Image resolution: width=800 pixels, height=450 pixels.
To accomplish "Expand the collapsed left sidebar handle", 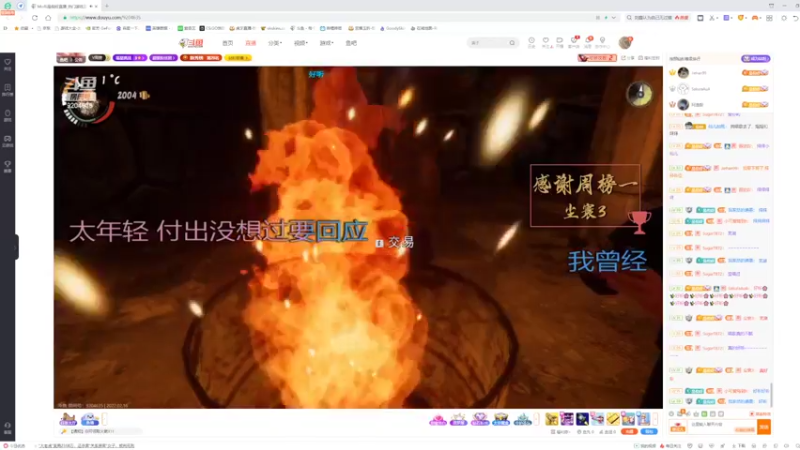I will tap(17, 247).
